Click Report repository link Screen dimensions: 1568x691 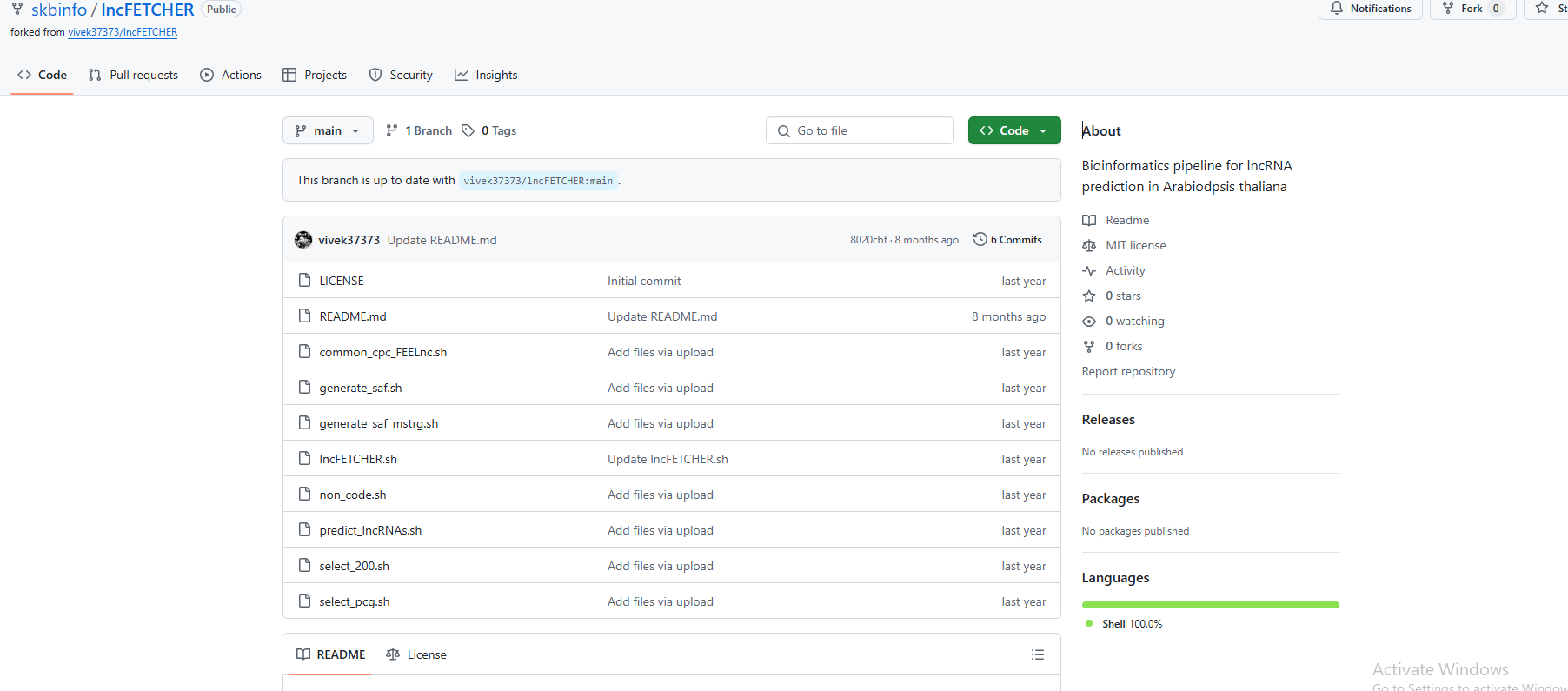[1128, 371]
